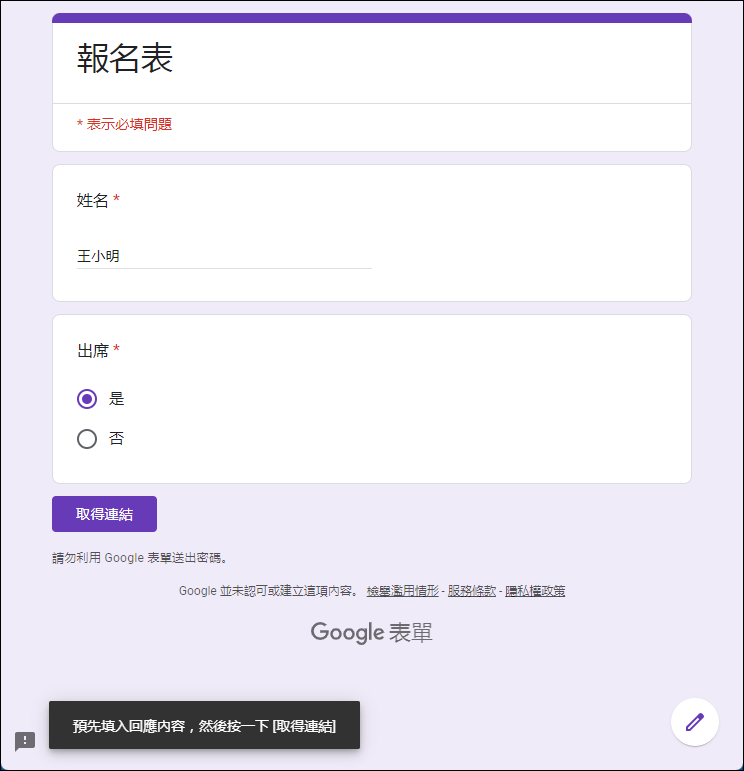Open the 檢舉濫用情形 link
744x771 pixels.
pyautogui.click(x=403, y=591)
